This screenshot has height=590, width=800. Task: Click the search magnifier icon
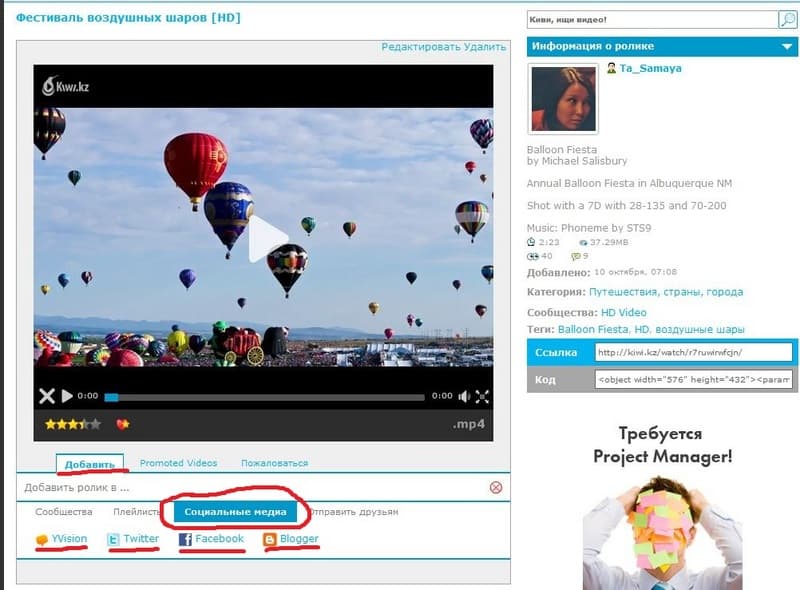click(x=787, y=19)
